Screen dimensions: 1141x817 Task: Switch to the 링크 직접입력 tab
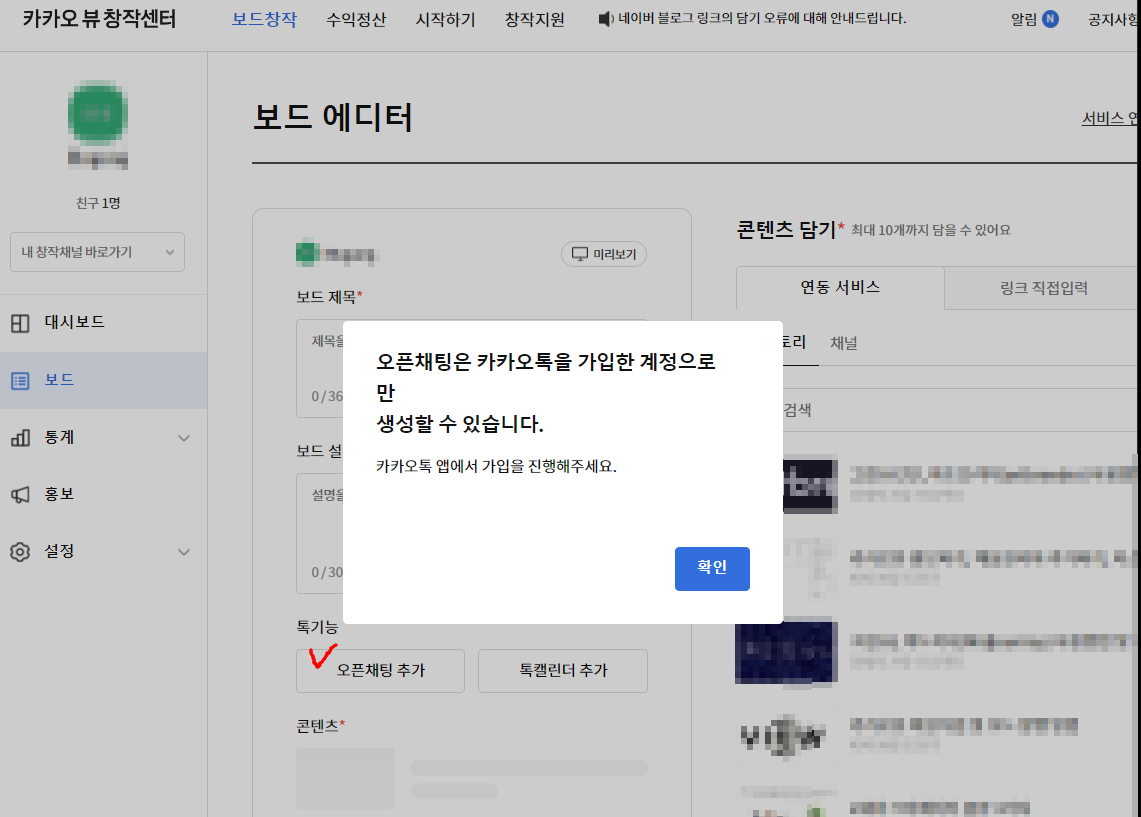pyautogui.click(x=1043, y=288)
